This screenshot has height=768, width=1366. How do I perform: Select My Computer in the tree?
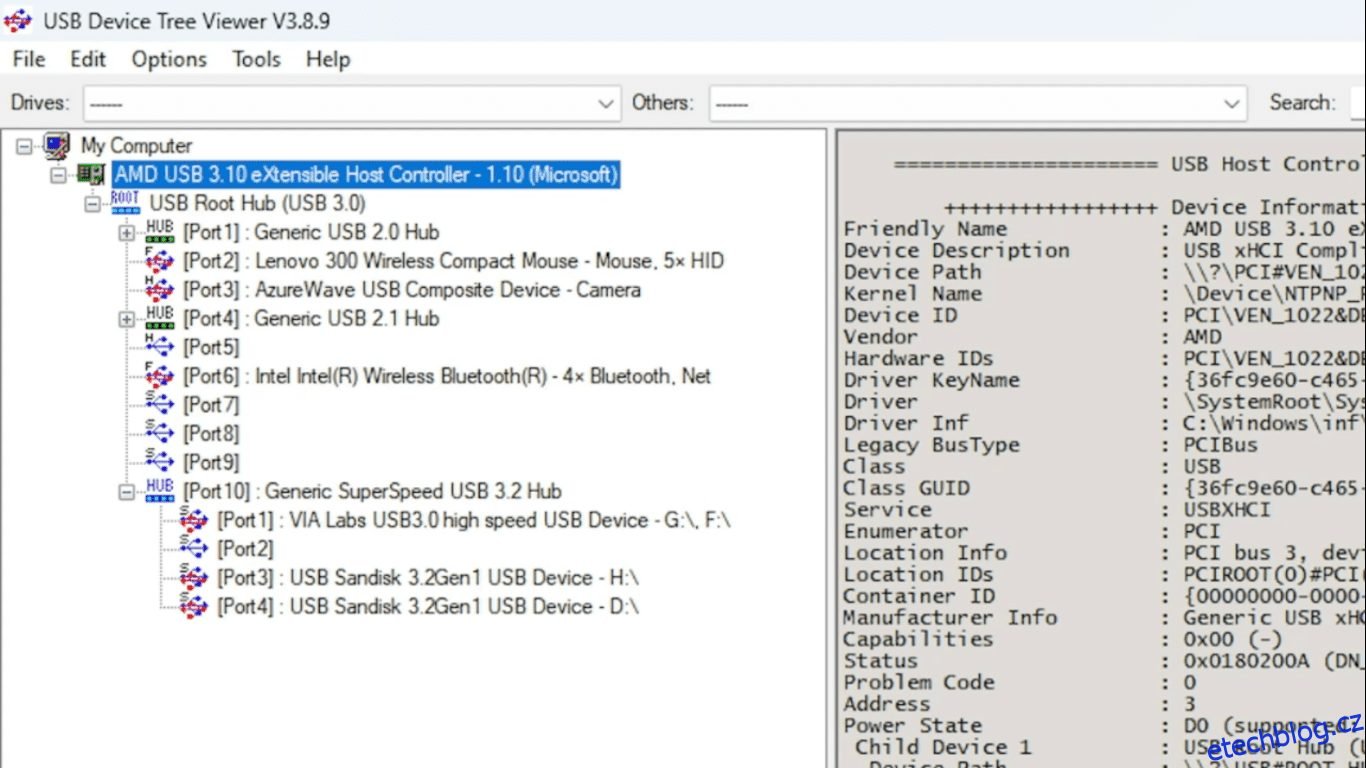[x=136, y=146]
